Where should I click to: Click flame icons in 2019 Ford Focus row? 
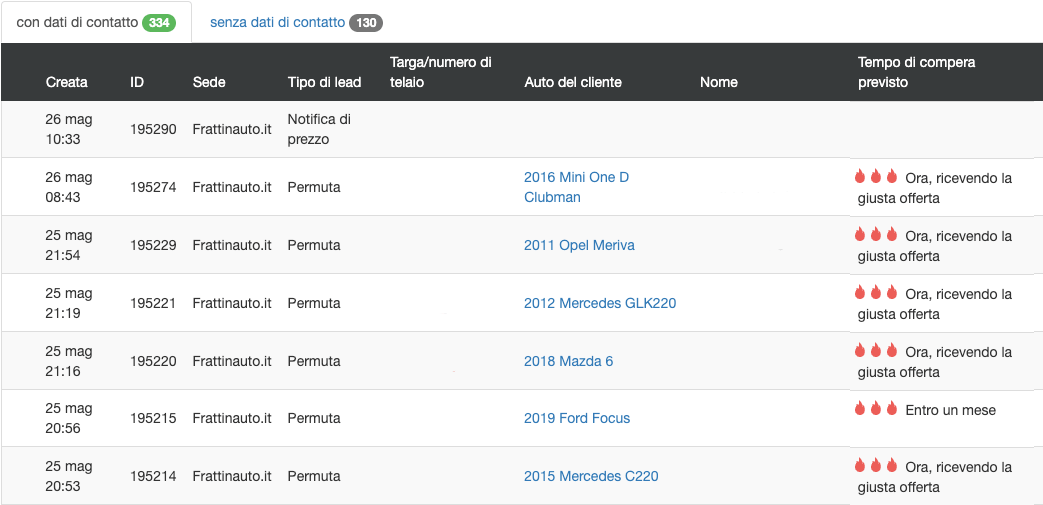(x=876, y=409)
